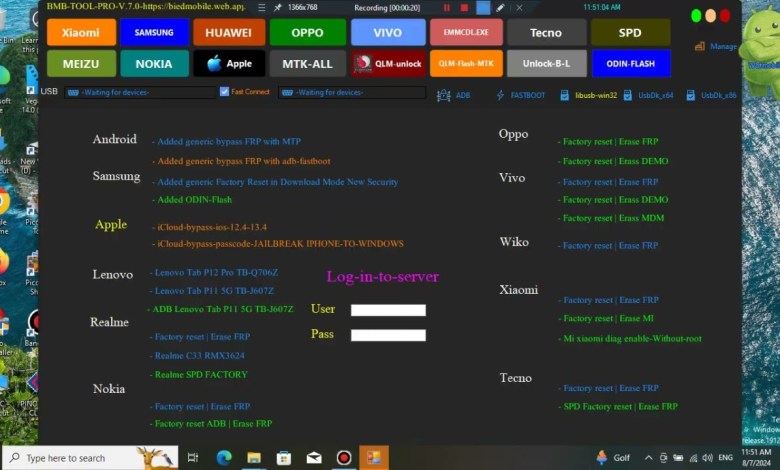Click 'Factory reset | Erase MI' entry
The width and height of the screenshot is (780, 470).
point(606,318)
